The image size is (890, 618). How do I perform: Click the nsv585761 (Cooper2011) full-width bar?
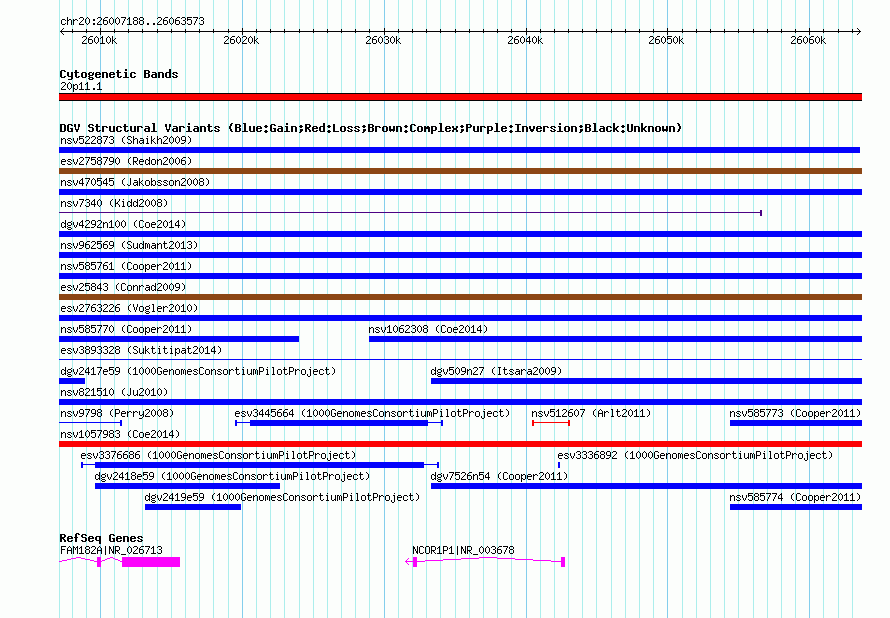[x=460, y=276]
